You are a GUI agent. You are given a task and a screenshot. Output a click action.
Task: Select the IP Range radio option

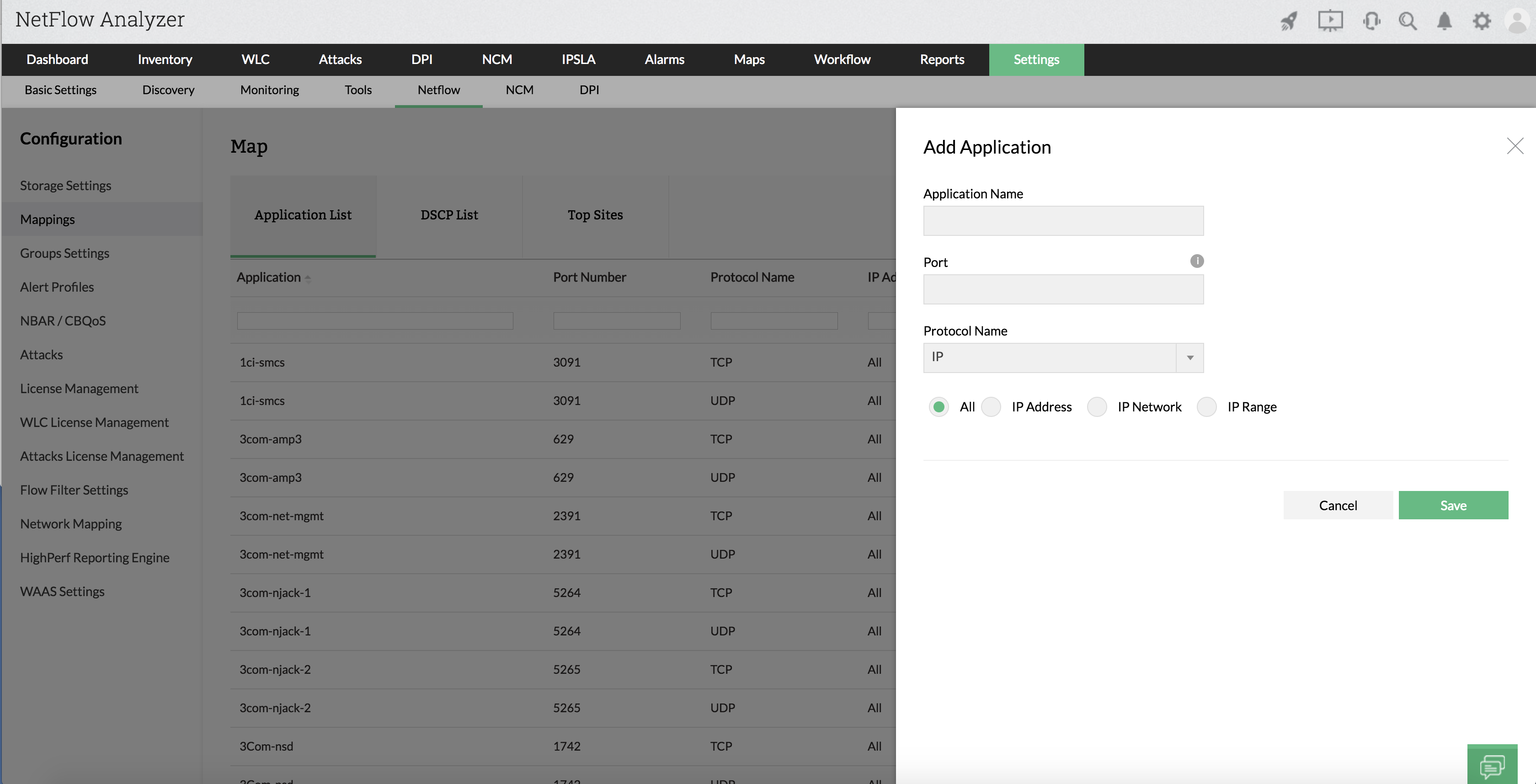point(1206,406)
